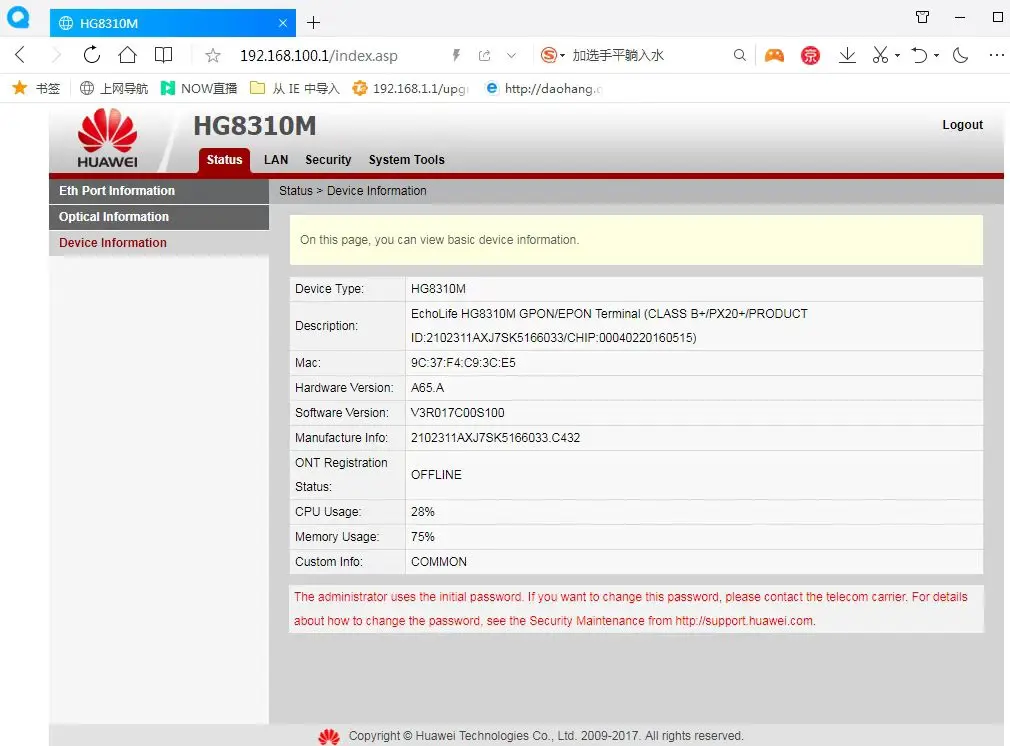Expand the undo closed tab dropdown arrow
The height and width of the screenshot is (746, 1010).
tap(937, 55)
